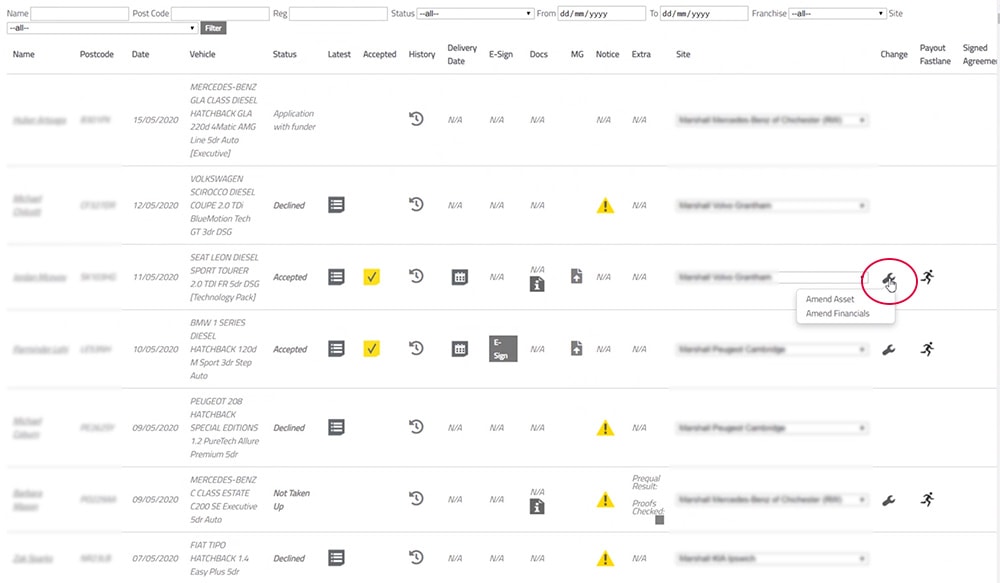Open latest notes icon for Scirocco row
1000x583 pixels.
(x=336, y=205)
